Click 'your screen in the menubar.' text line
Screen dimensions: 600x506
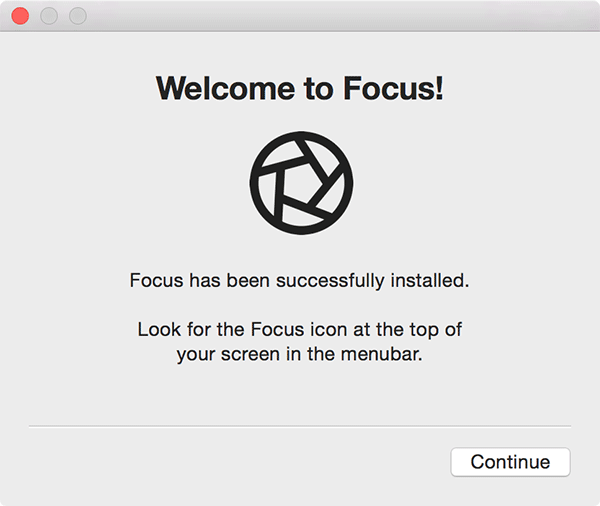pos(300,354)
